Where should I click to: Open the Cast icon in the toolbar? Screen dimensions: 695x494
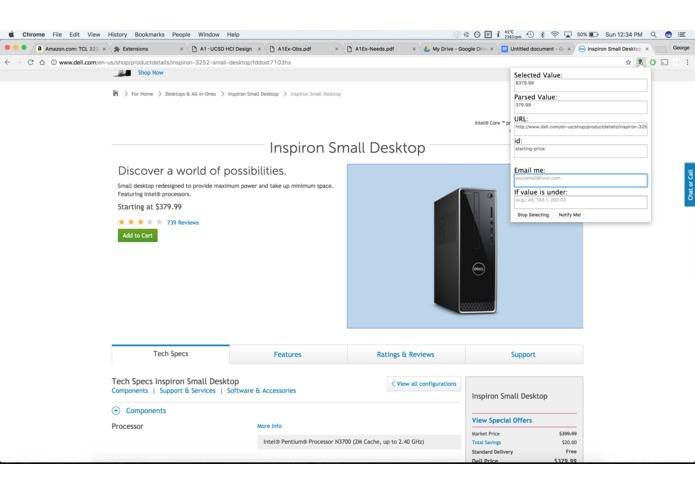click(664, 62)
